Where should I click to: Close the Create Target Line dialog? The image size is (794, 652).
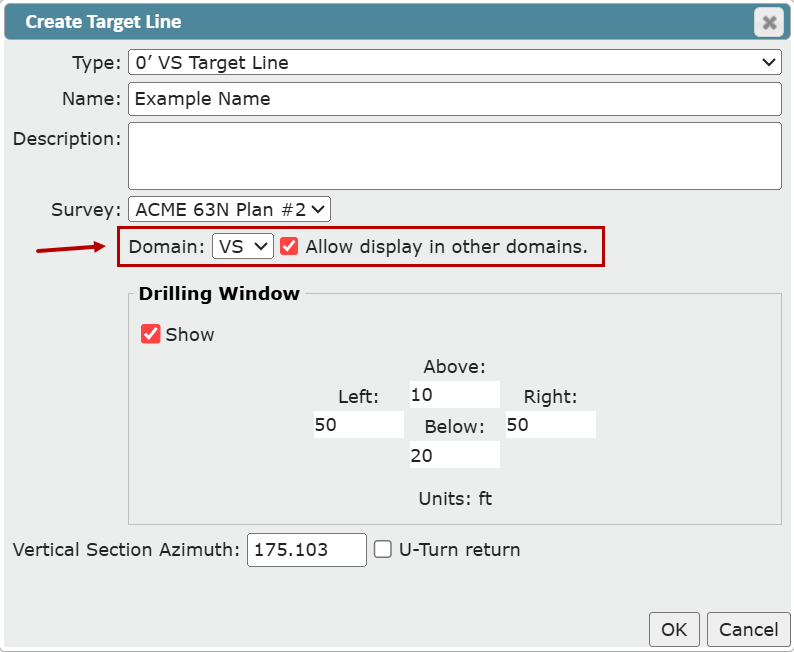[769, 22]
